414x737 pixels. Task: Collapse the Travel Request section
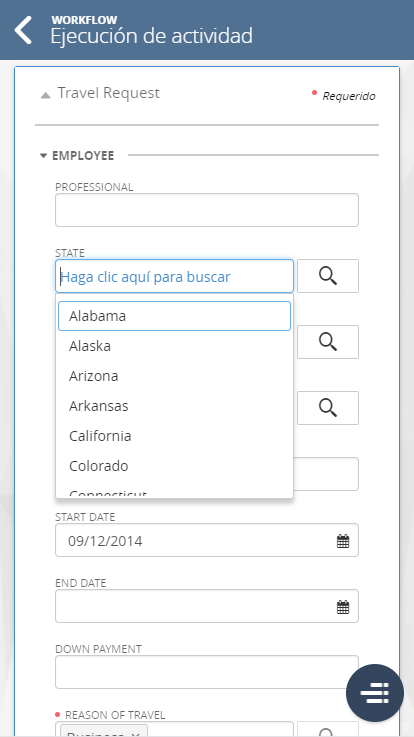pyautogui.click(x=45, y=95)
